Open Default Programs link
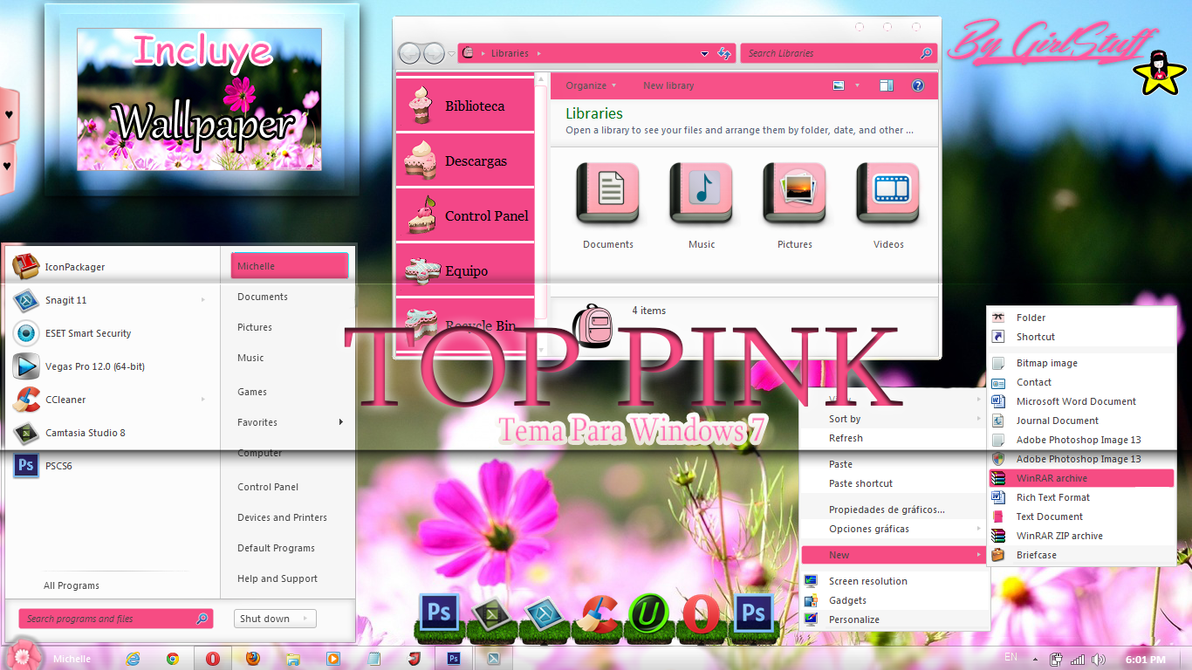1192x670 pixels. point(276,548)
